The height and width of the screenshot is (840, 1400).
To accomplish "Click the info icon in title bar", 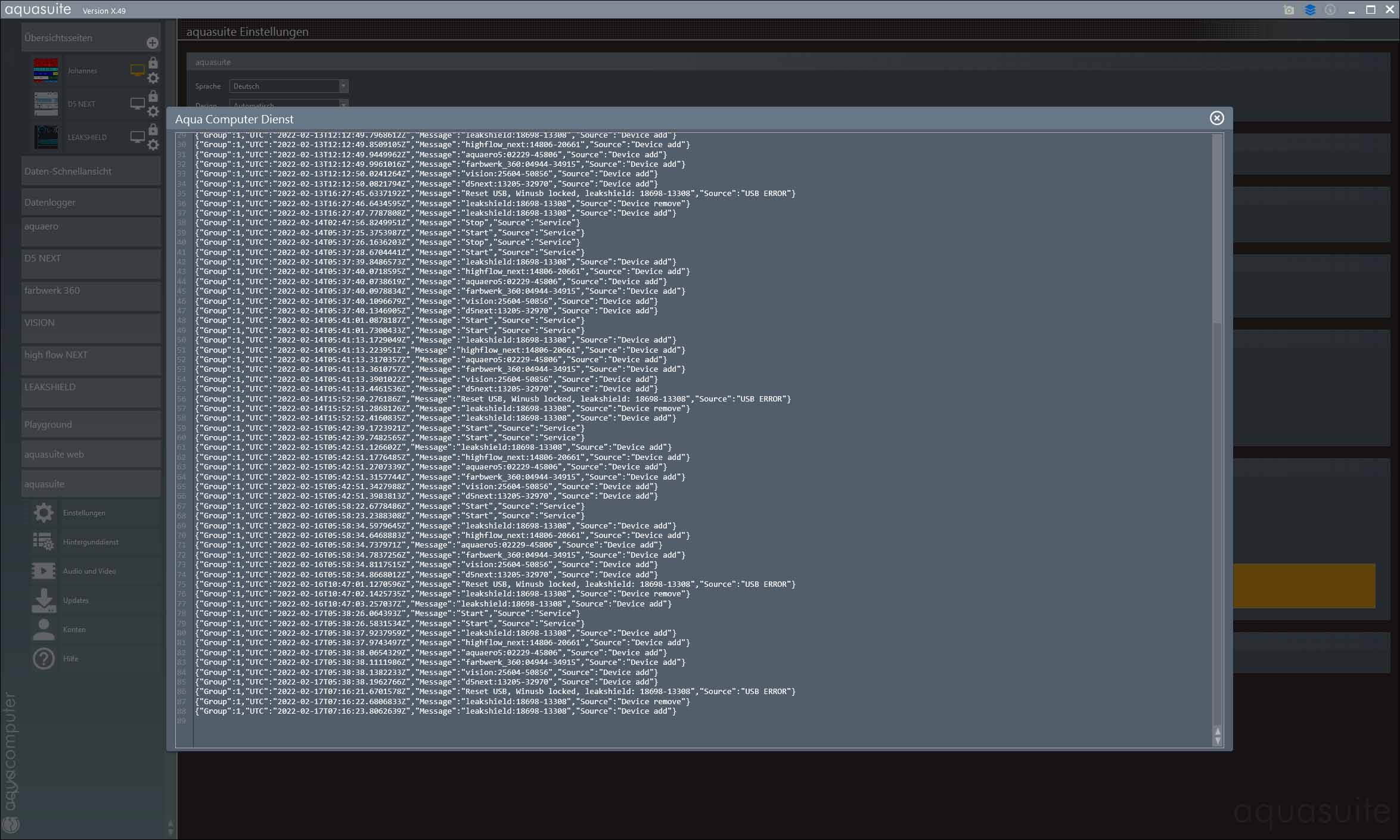I will (1330, 10).
